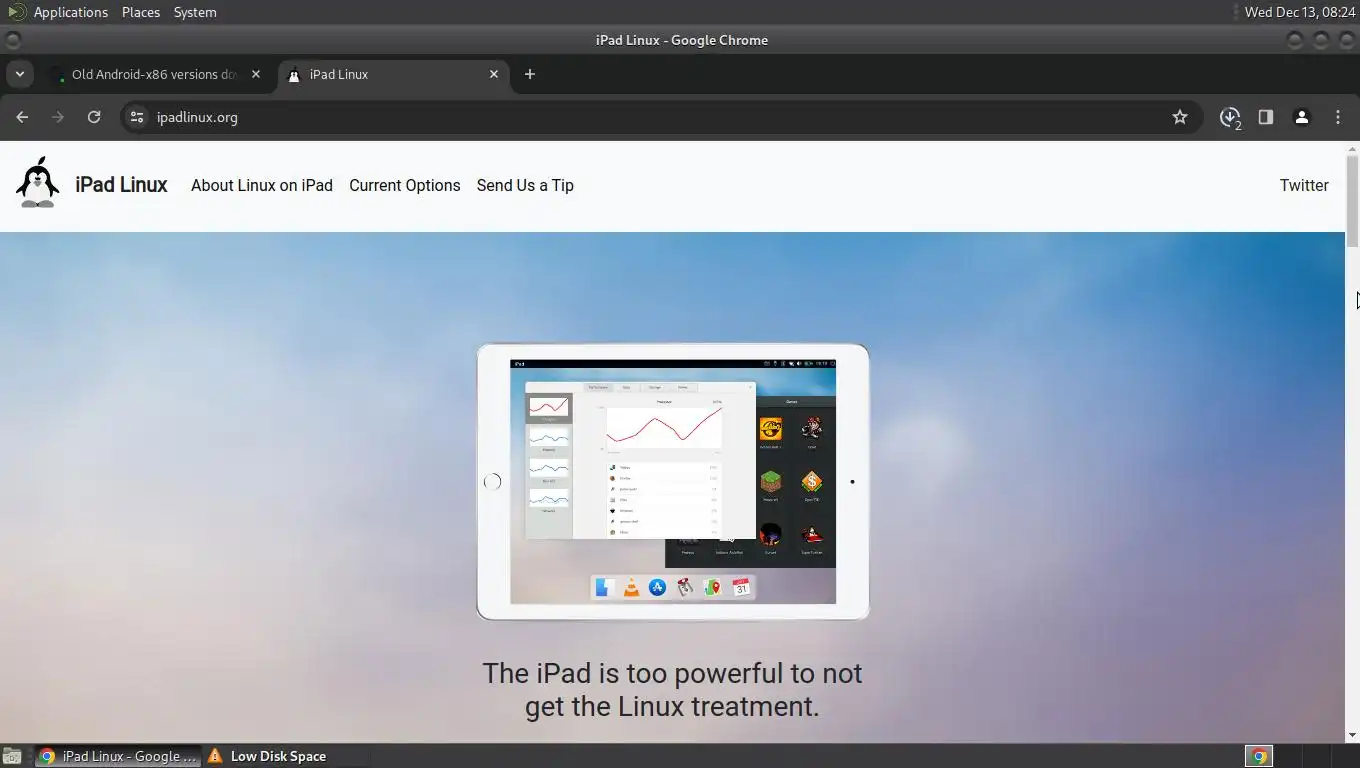Click the browser forward arrow
The width and height of the screenshot is (1360, 768).
click(58, 117)
